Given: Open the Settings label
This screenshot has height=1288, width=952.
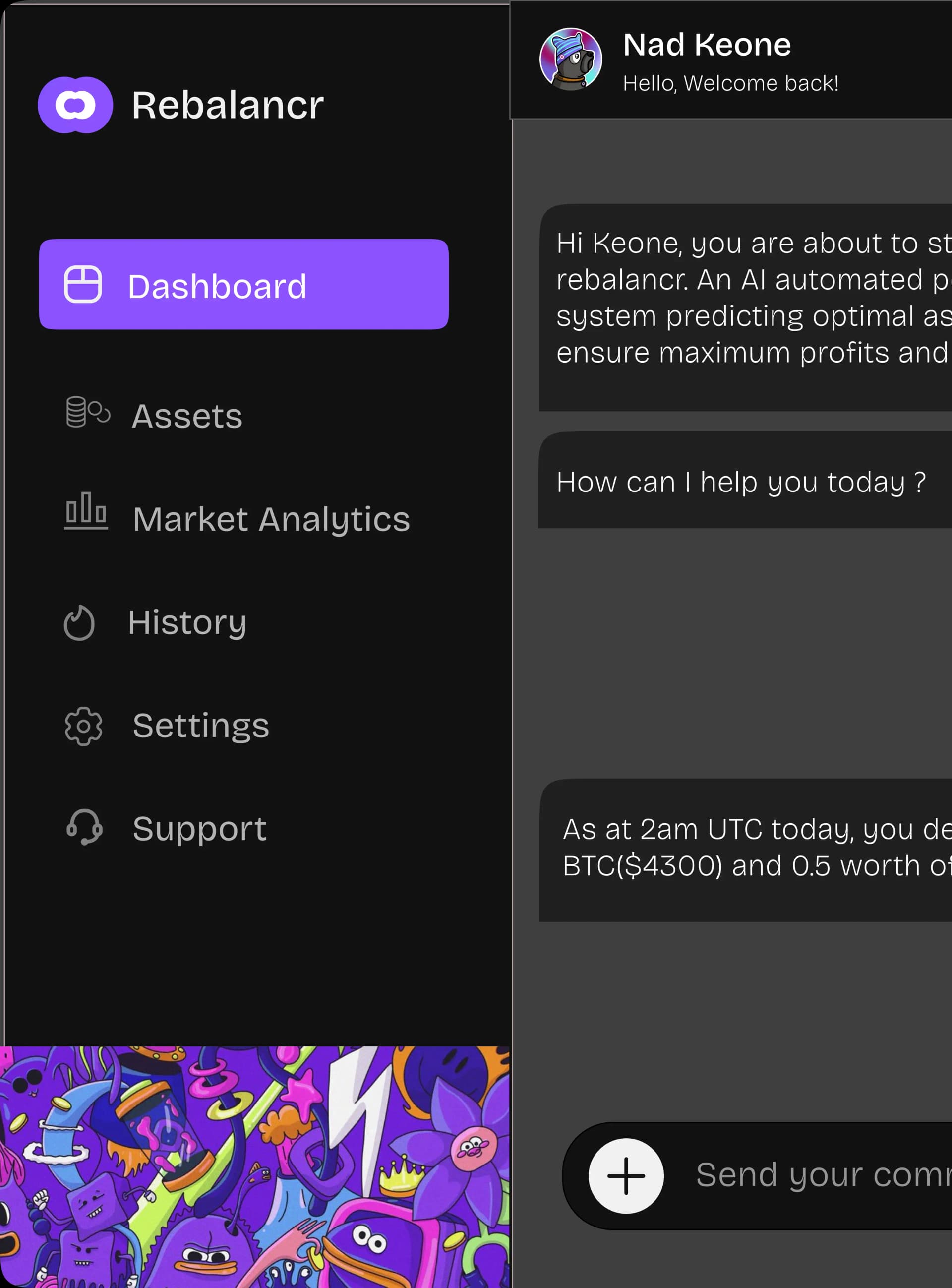Looking at the screenshot, I should click(x=200, y=726).
